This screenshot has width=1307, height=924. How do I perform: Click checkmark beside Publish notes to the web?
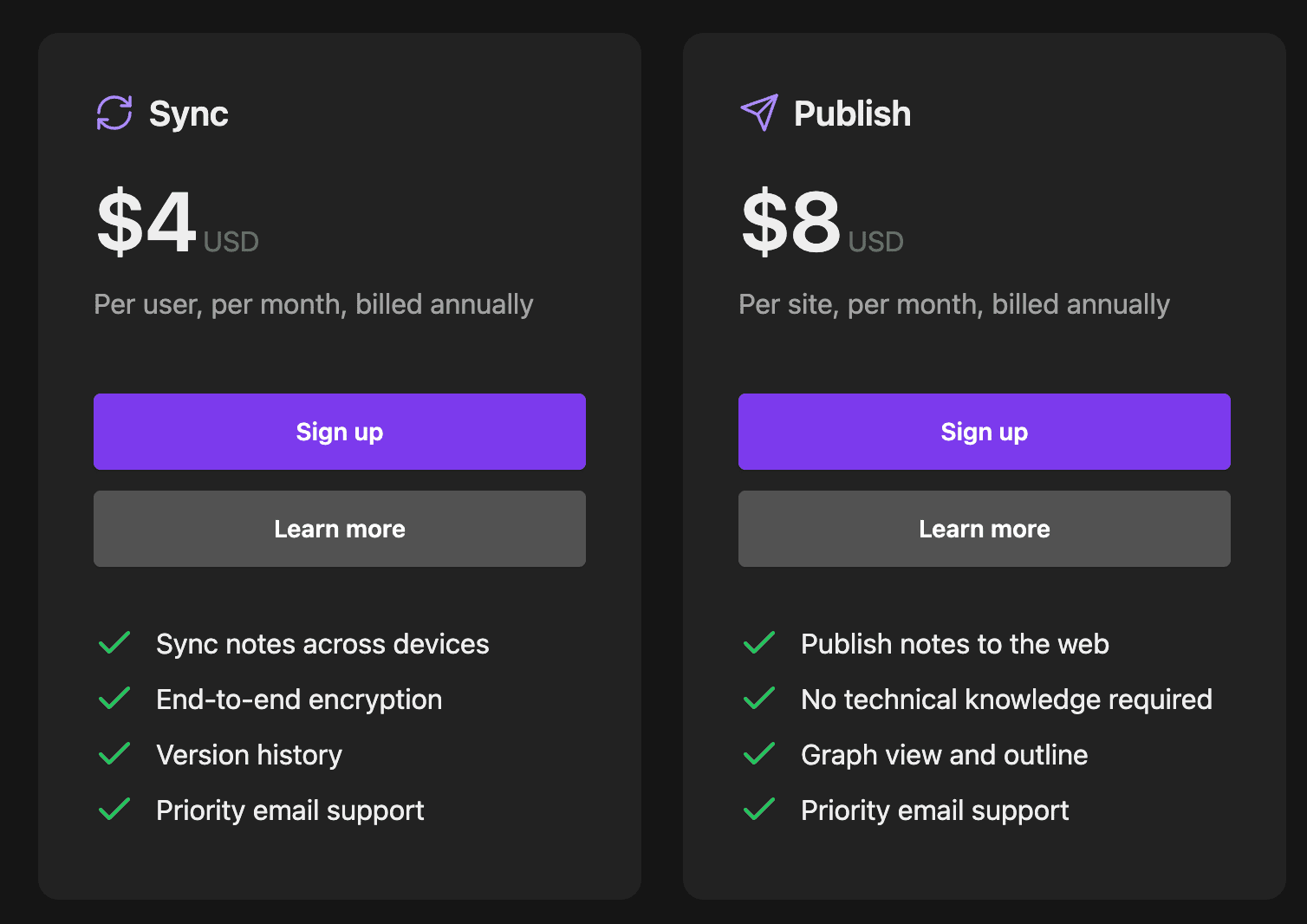pos(759,643)
